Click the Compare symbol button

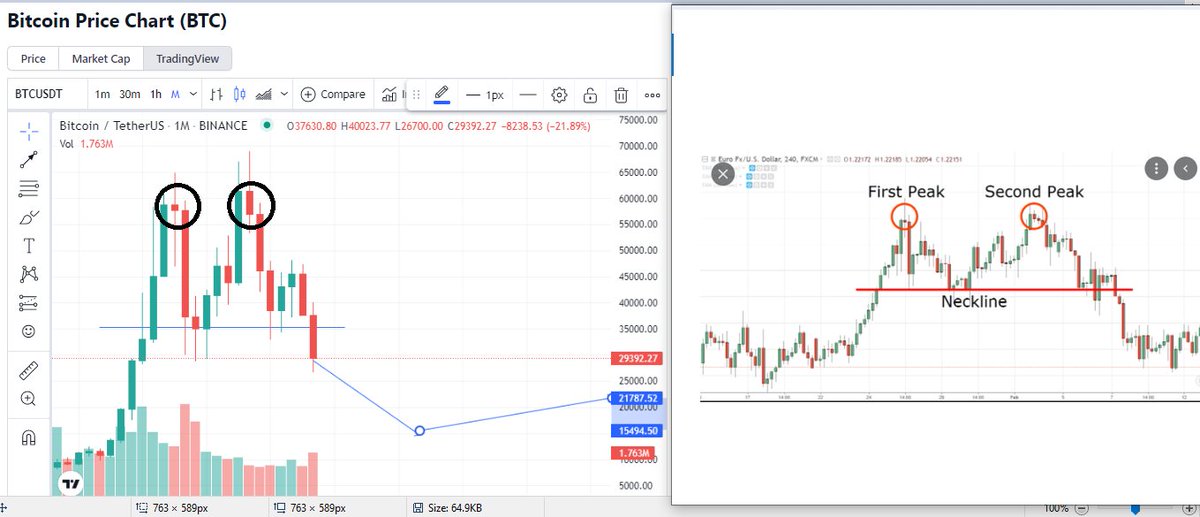tap(334, 94)
